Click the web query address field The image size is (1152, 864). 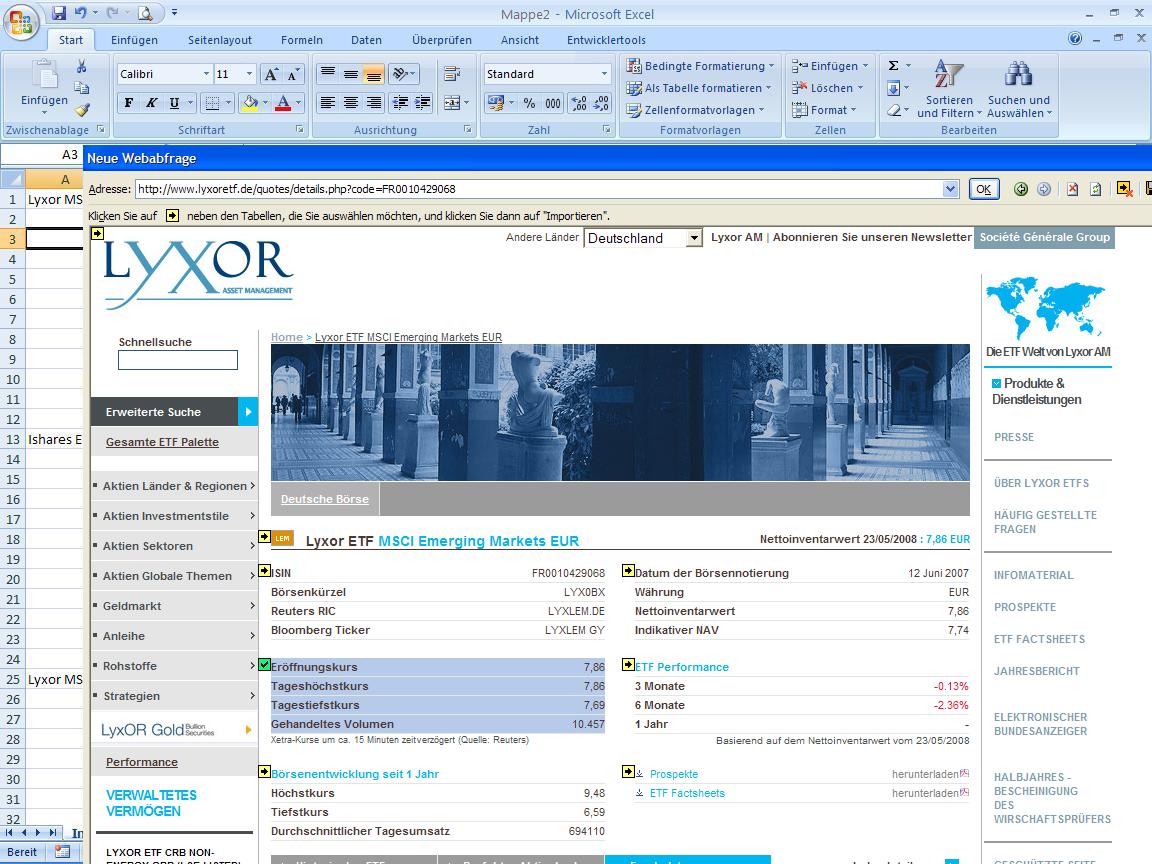[x=540, y=189]
